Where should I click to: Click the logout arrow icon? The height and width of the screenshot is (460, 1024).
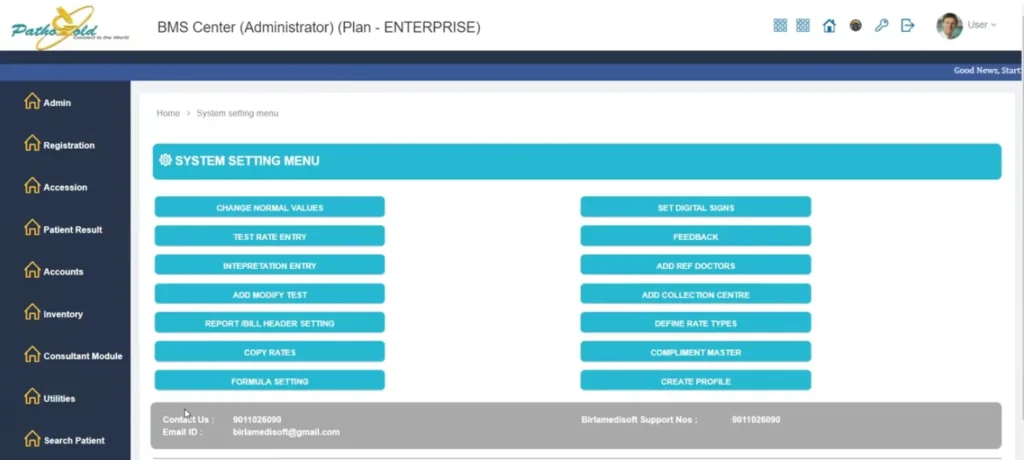[x=908, y=25]
